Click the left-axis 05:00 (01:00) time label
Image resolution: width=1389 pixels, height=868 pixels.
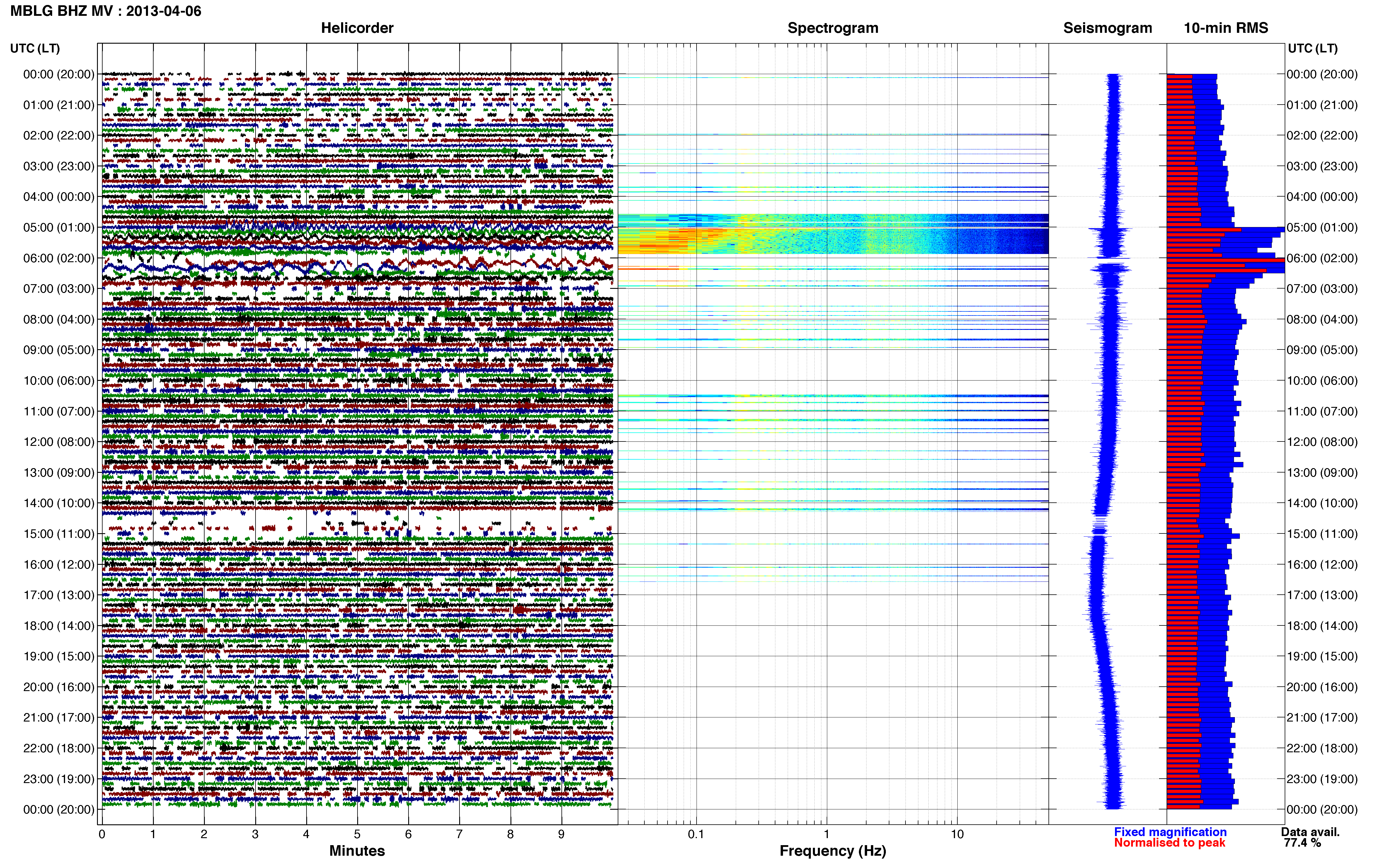point(59,227)
